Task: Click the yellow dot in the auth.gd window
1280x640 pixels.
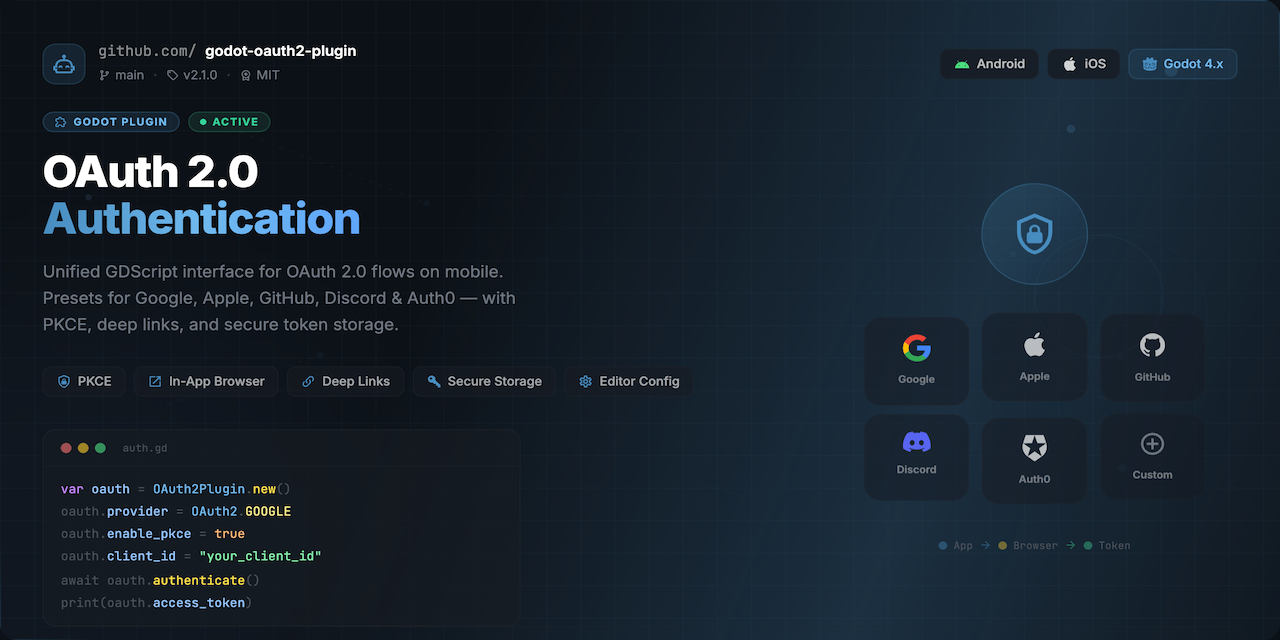Action: point(83,448)
